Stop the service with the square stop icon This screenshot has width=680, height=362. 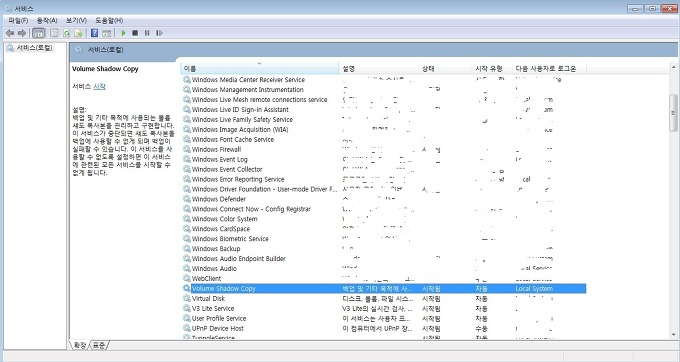point(135,33)
